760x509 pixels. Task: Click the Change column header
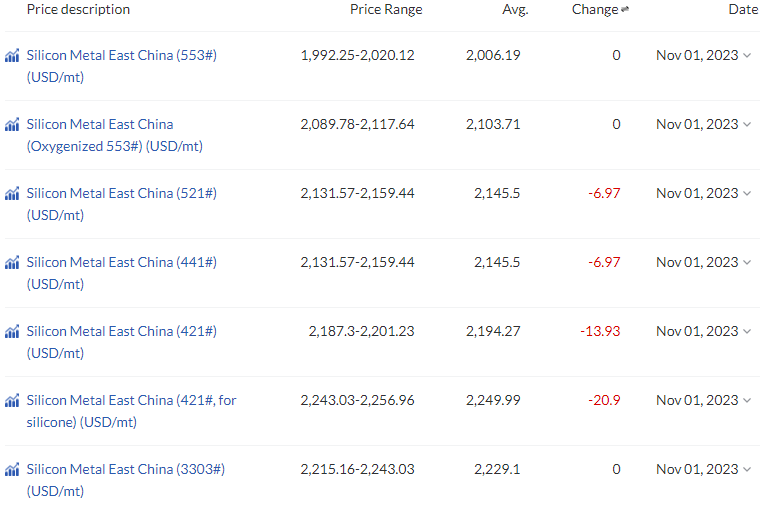595,9
